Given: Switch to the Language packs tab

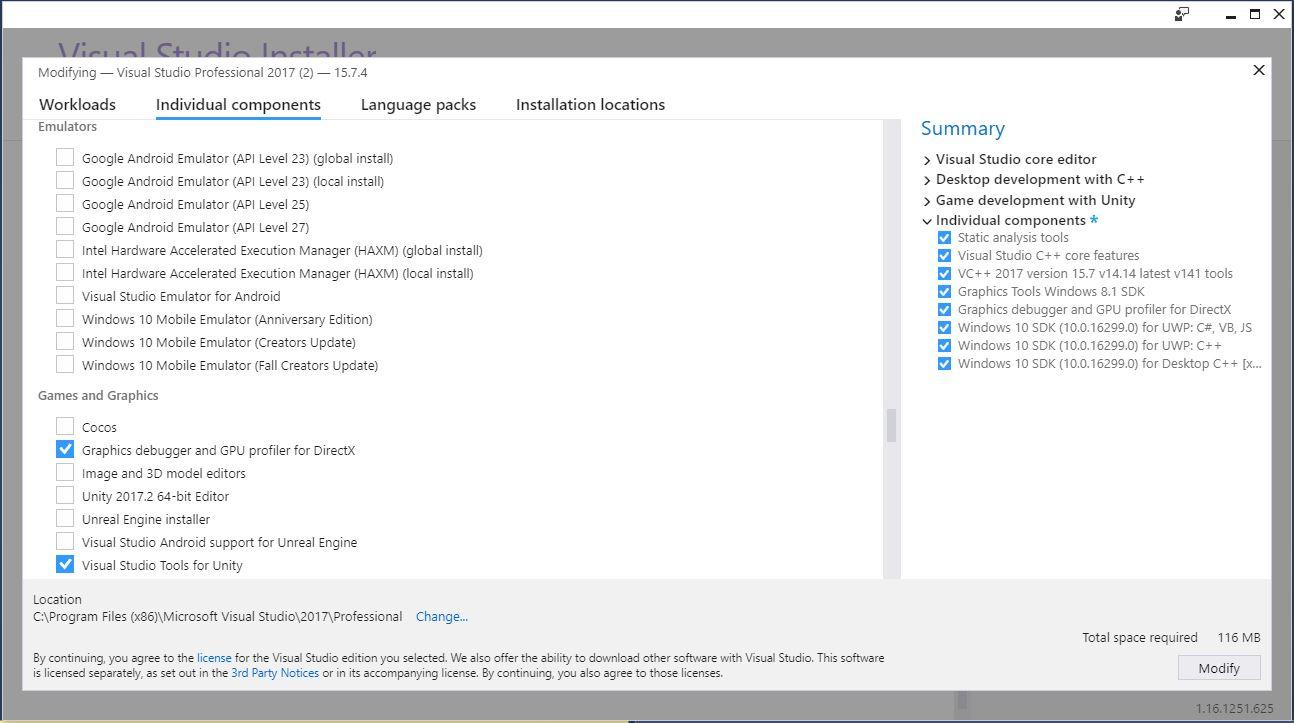Looking at the screenshot, I should tap(417, 104).
